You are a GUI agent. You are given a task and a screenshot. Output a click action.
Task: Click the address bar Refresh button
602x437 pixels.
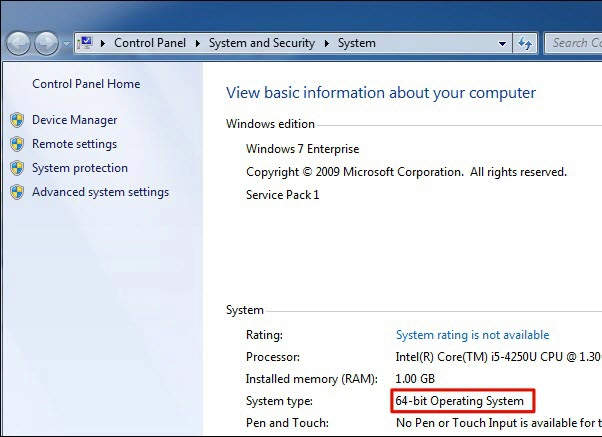(525, 43)
